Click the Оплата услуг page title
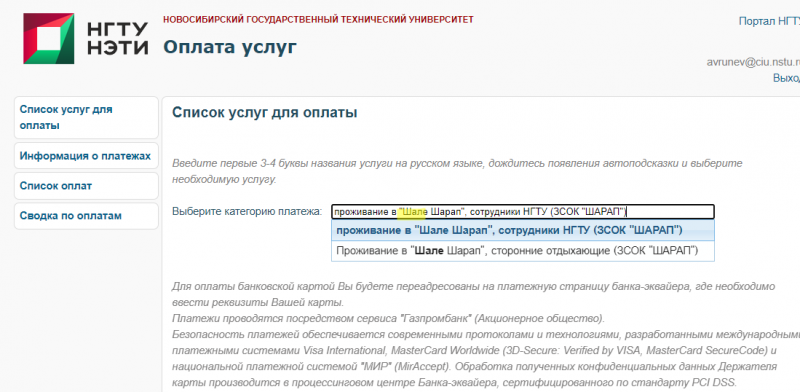The width and height of the screenshot is (800, 392). coord(230,47)
